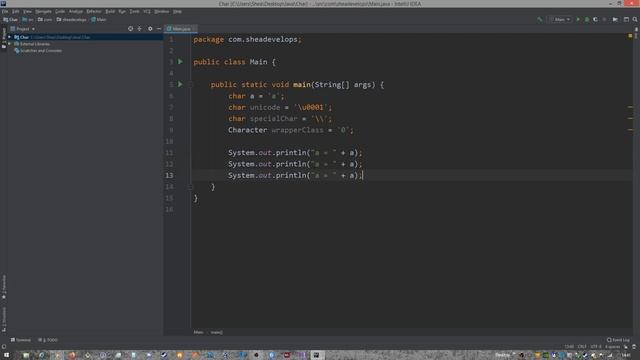
Task: Open the Run menu
Action: point(122,11)
